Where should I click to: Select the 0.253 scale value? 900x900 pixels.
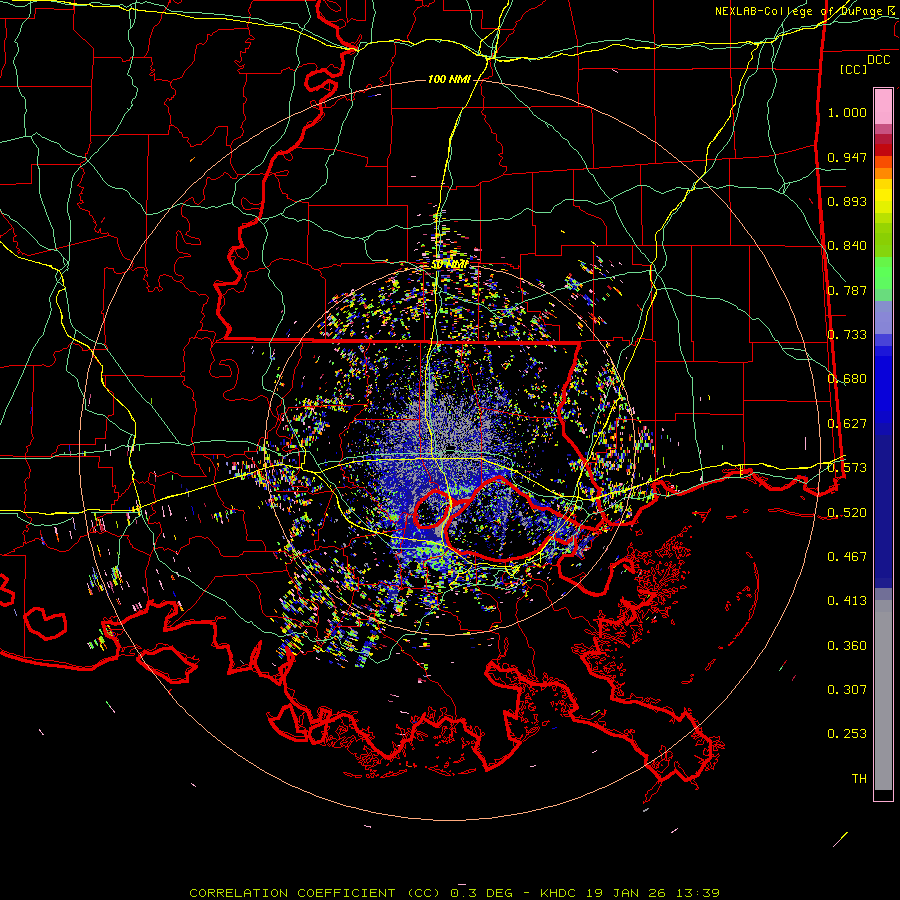[x=847, y=734]
